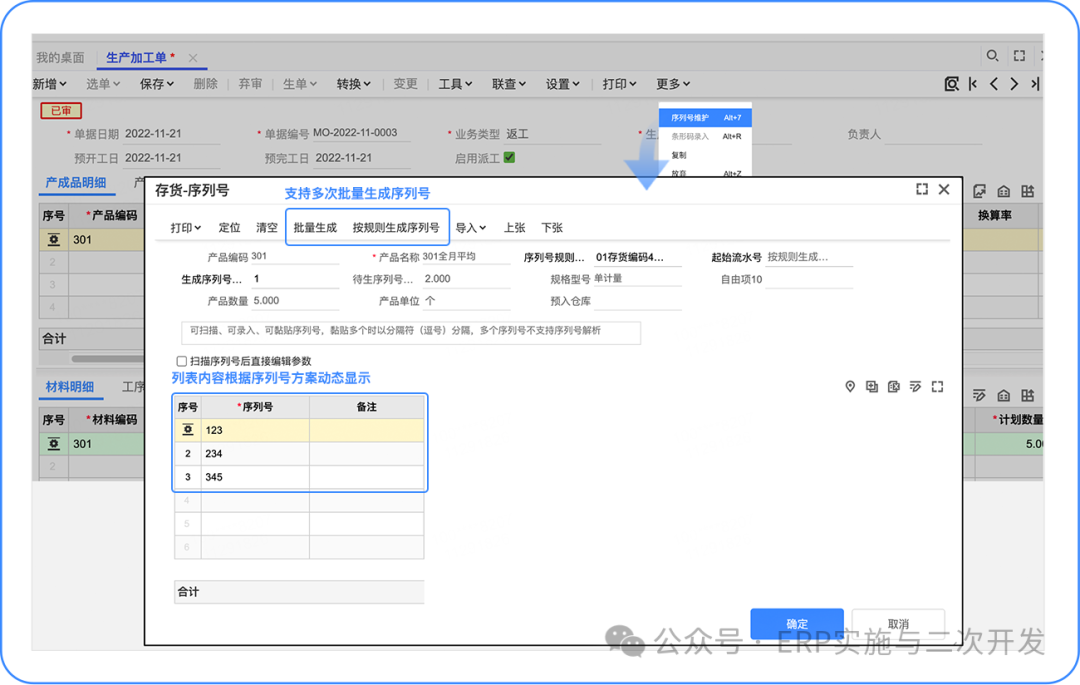Click the search magnifier icon in tab bar
1080x685 pixels.
pyautogui.click(x=992, y=56)
